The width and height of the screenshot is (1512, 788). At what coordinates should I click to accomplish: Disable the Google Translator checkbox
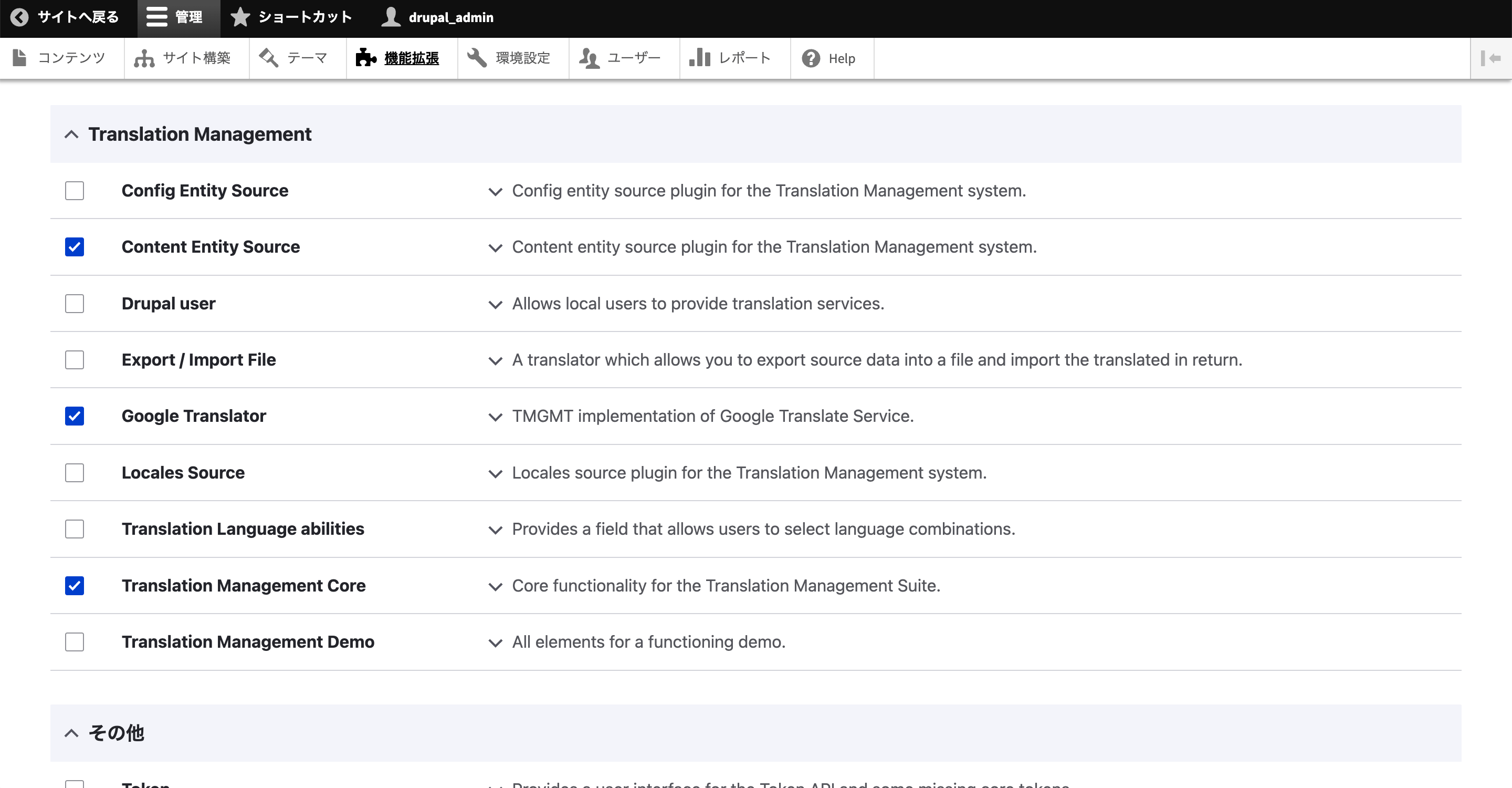pos(75,416)
